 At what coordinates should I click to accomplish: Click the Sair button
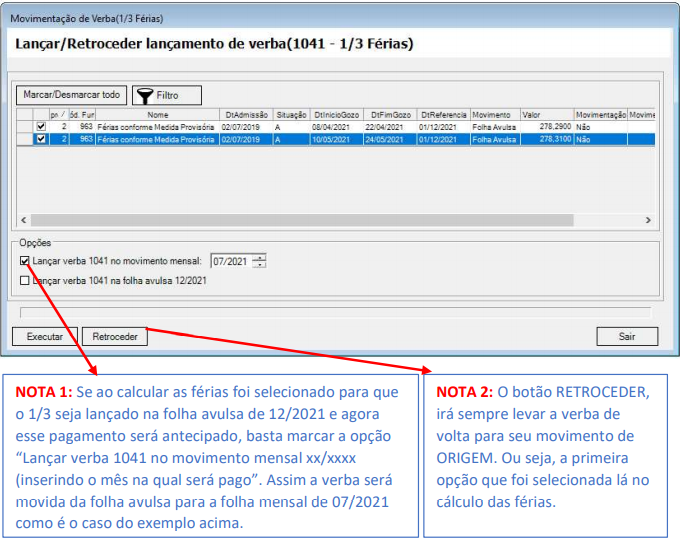(627, 336)
